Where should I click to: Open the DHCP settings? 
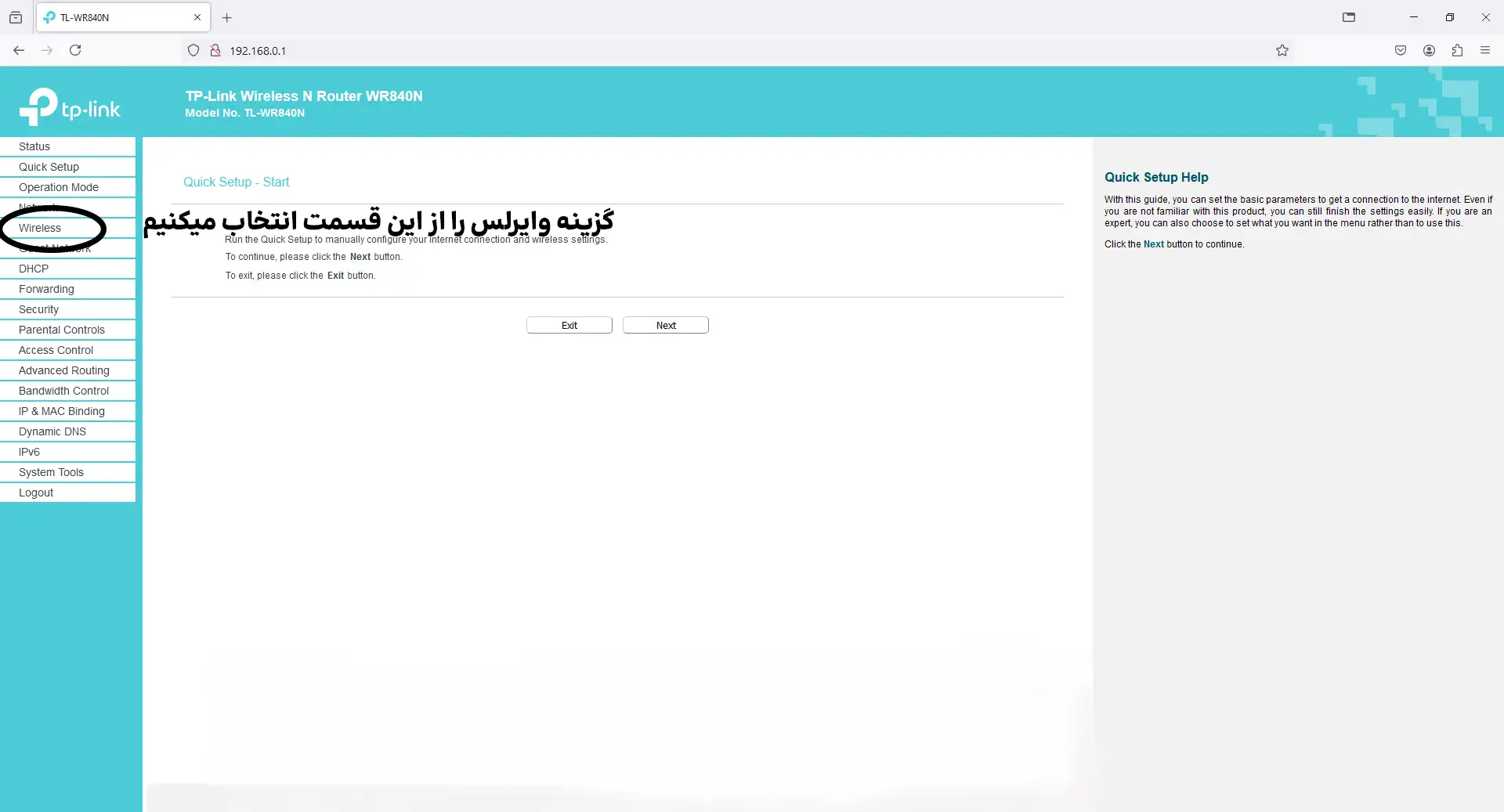pos(67,269)
